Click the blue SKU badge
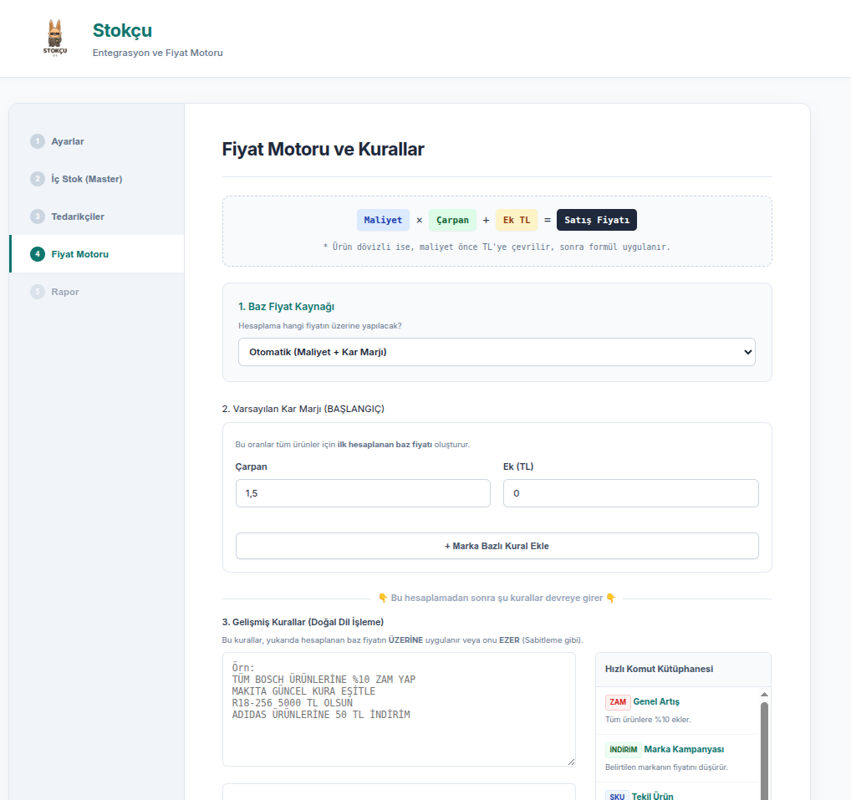The height and width of the screenshot is (800, 851). click(616, 796)
